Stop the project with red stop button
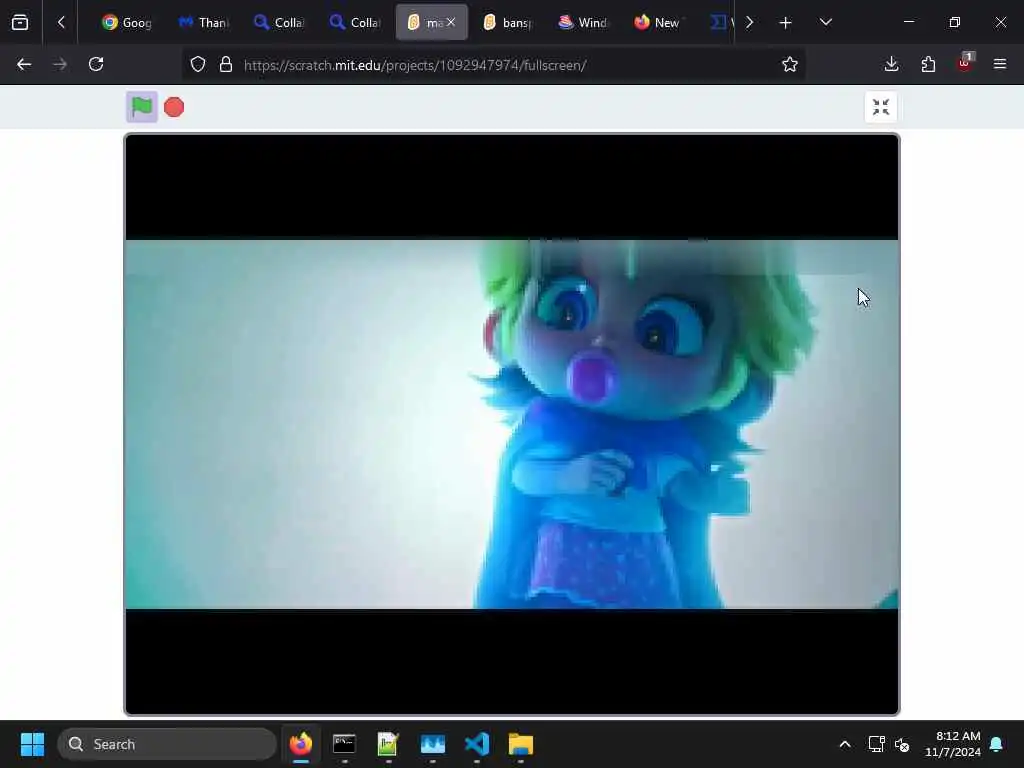 pyautogui.click(x=174, y=107)
